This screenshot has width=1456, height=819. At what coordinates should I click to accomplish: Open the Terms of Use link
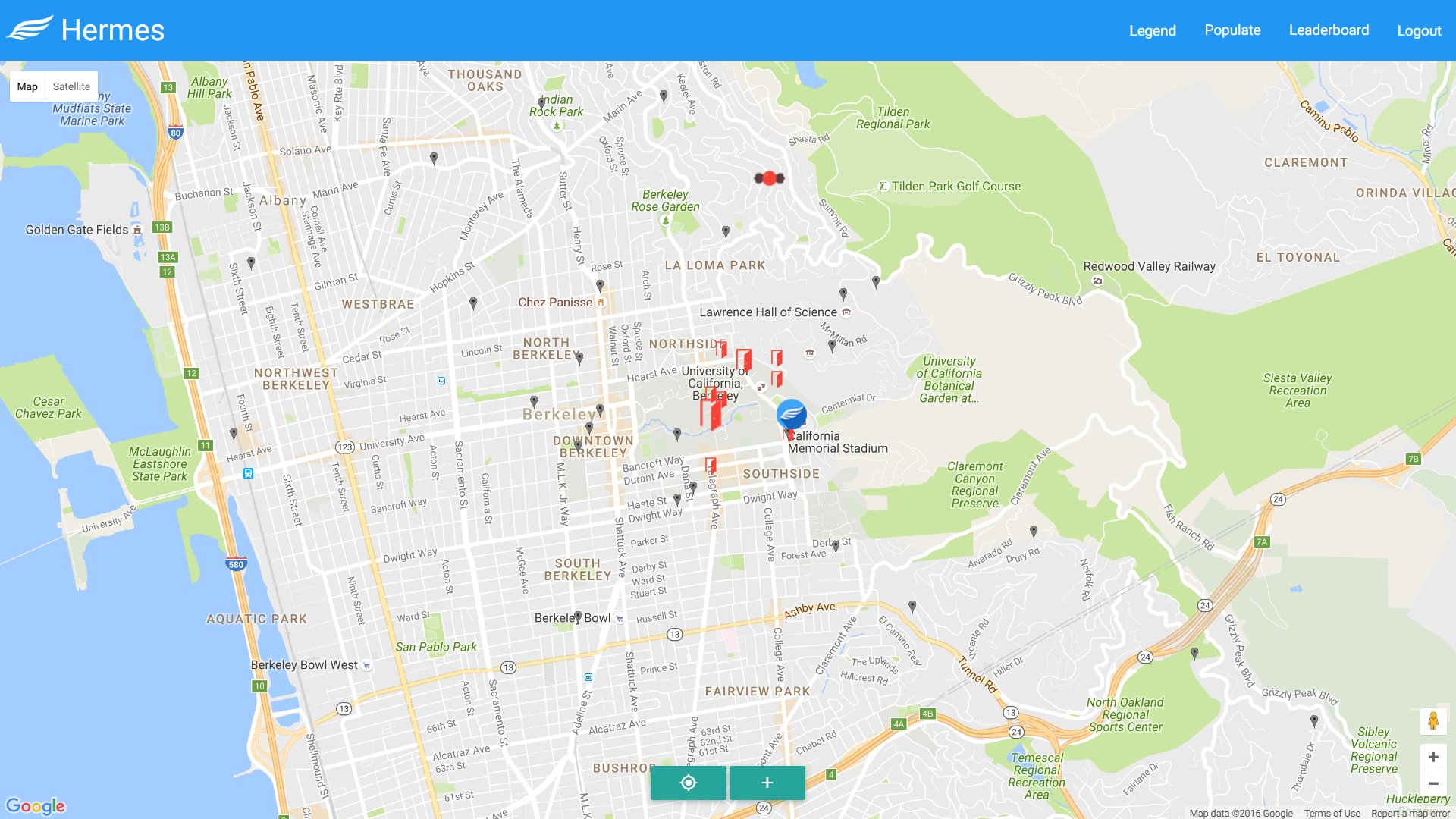(x=1332, y=813)
